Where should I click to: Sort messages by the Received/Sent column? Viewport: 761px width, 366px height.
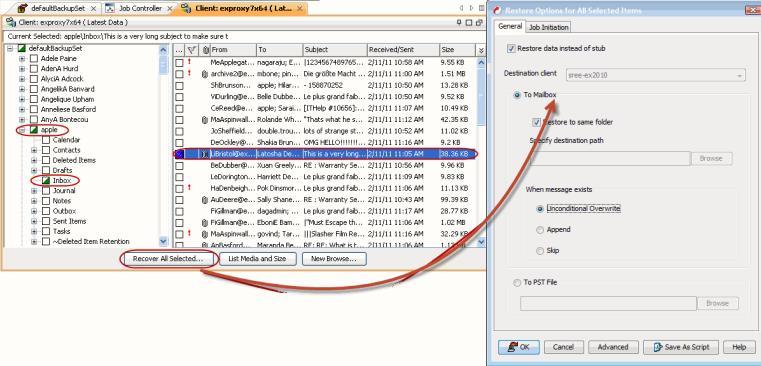[403, 50]
